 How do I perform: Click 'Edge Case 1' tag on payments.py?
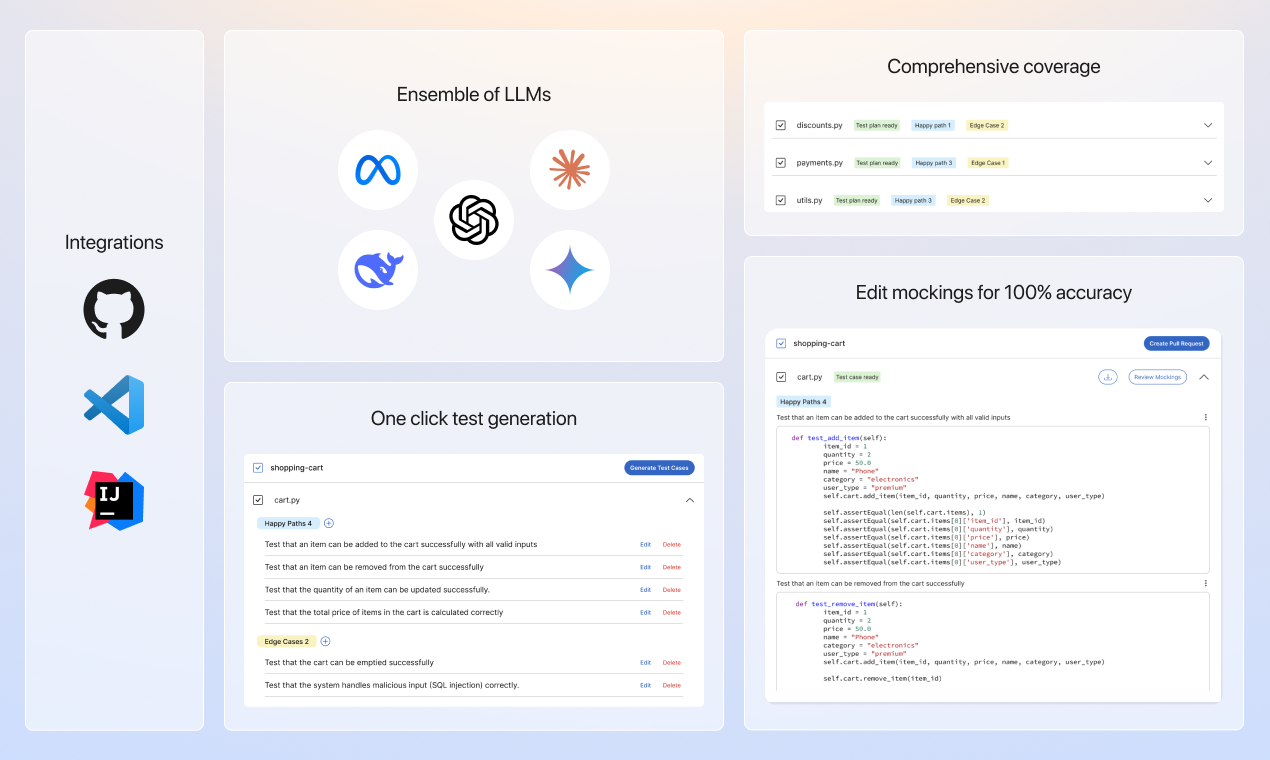[x=988, y=162]
